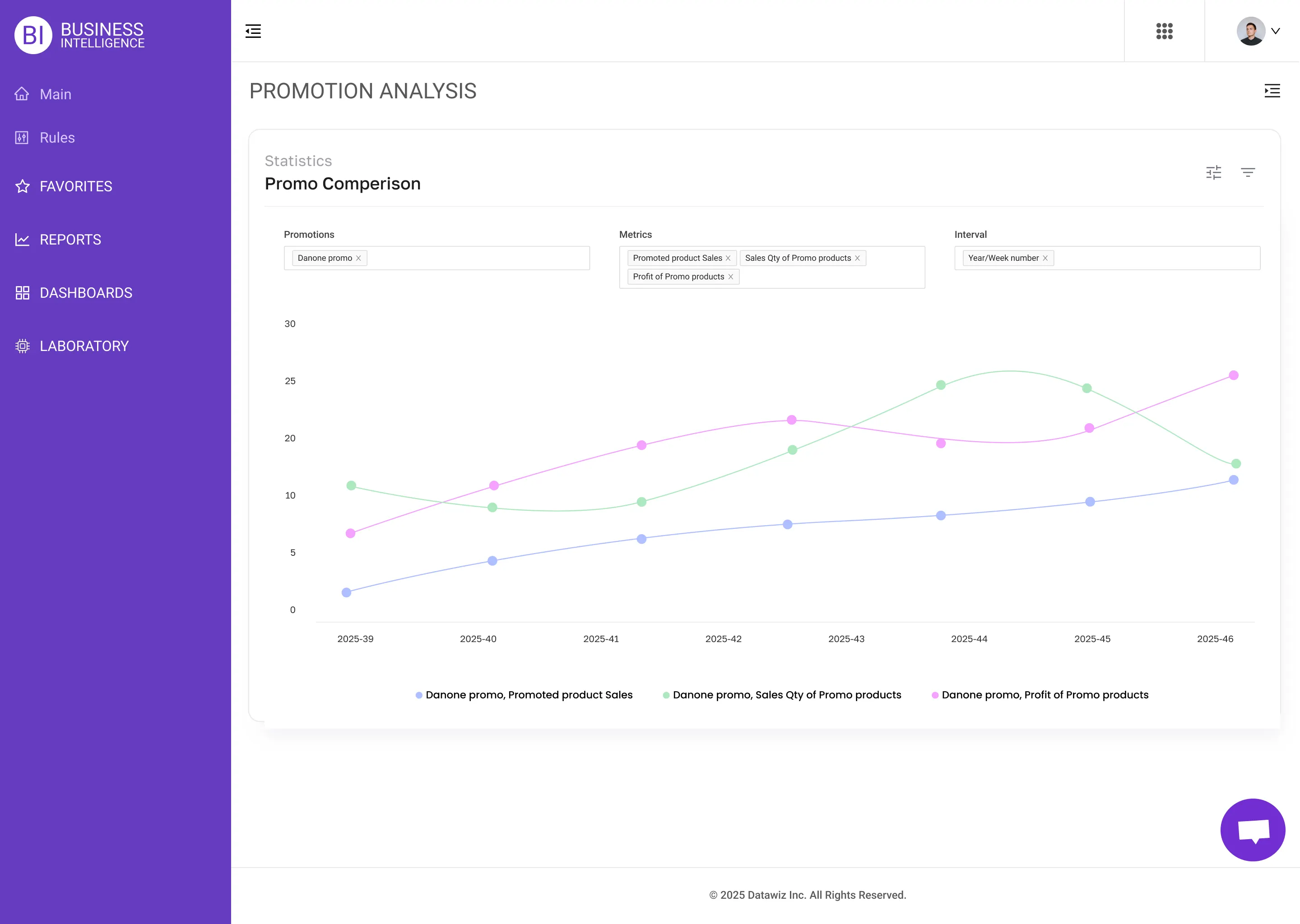Click the BI Business Intelligence logo
The height and width of the screenshot is (924, 1300).
point(80,35)
